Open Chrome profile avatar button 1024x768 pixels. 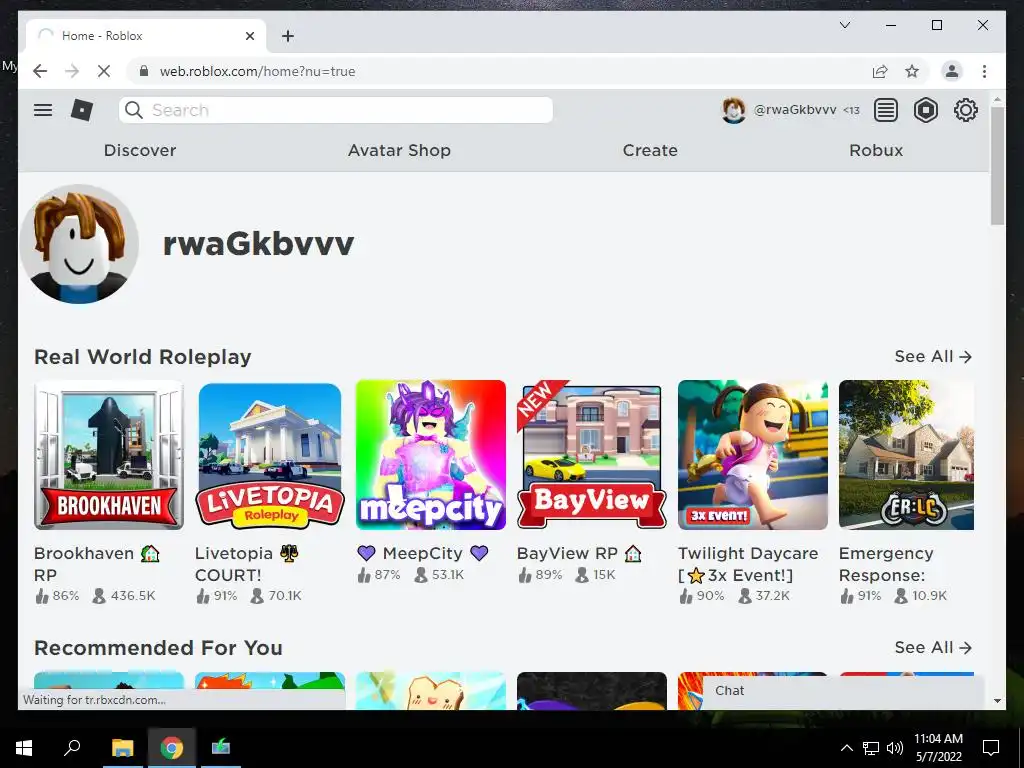coord(952,71)
